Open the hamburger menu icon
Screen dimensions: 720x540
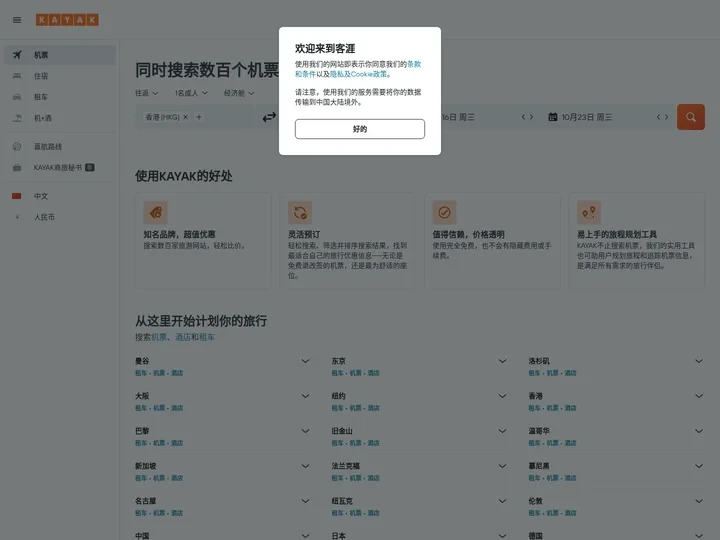coord(17,20)
